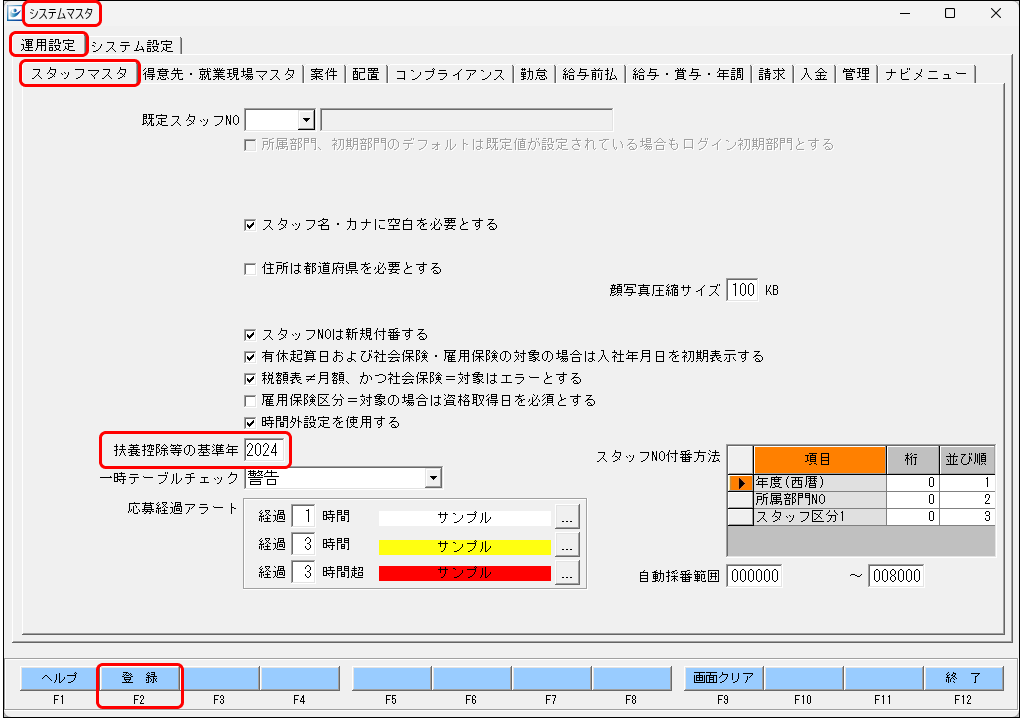The image size is (1024, 718).
Task: Click the 扶養控除等の基準年 field showing 2024
Action: (x=264, y=450)
